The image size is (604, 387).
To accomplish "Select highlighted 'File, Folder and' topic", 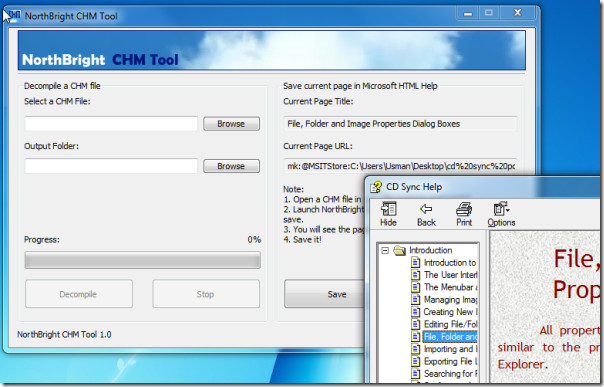I will 450,337.
